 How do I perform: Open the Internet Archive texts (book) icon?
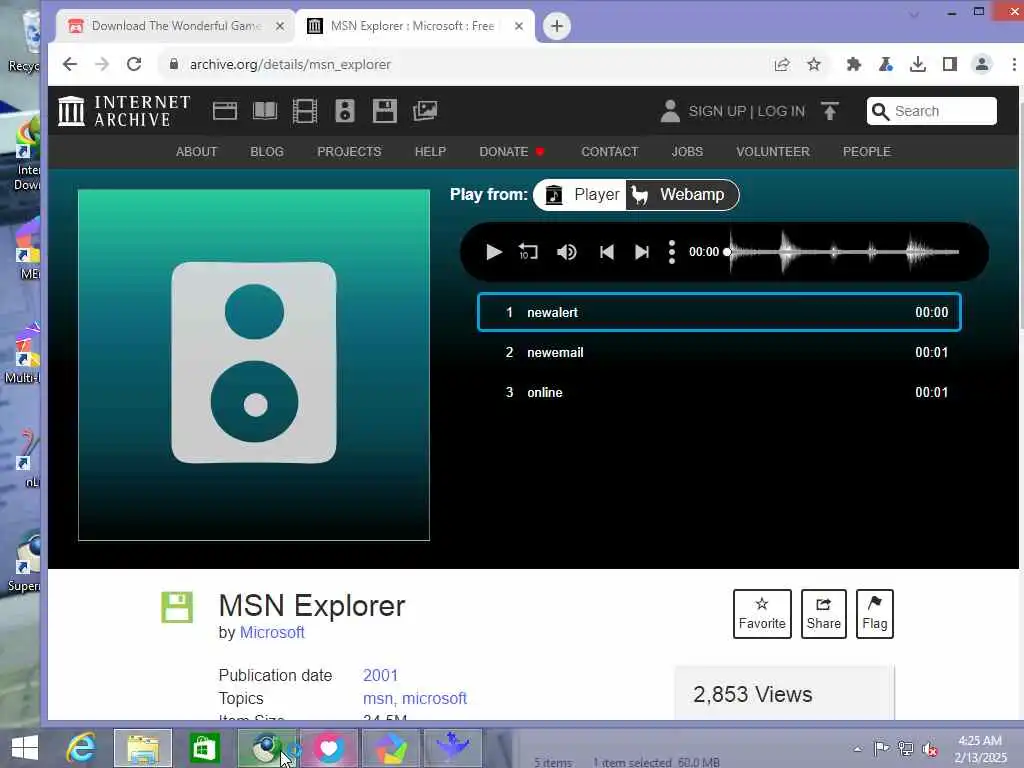264,111
